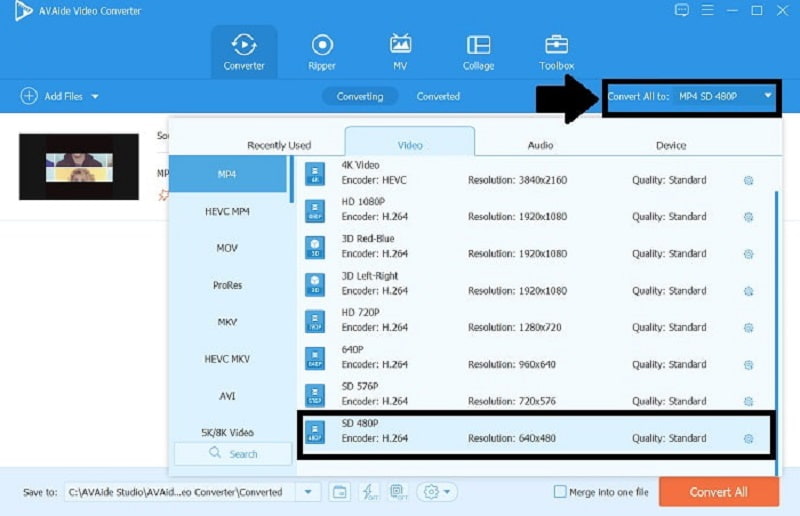This screenshot has height=516, width=800.
Task: Click the format list scrollbar
Action: pos(292,180)
